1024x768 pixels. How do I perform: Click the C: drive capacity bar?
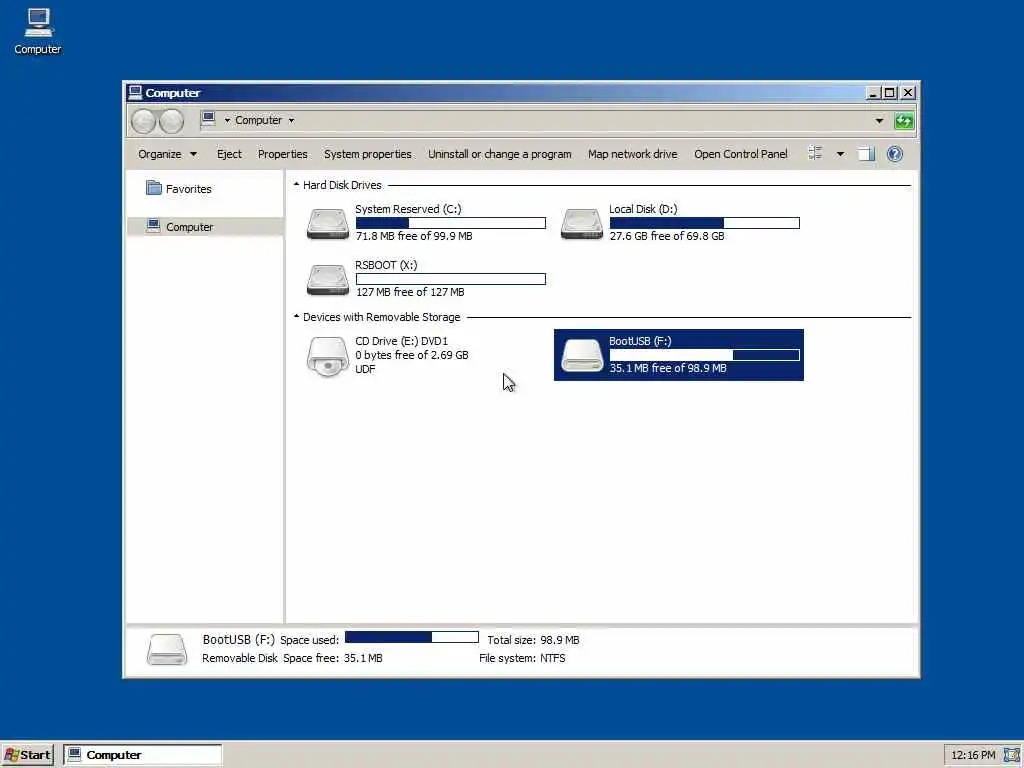[451, 223]
